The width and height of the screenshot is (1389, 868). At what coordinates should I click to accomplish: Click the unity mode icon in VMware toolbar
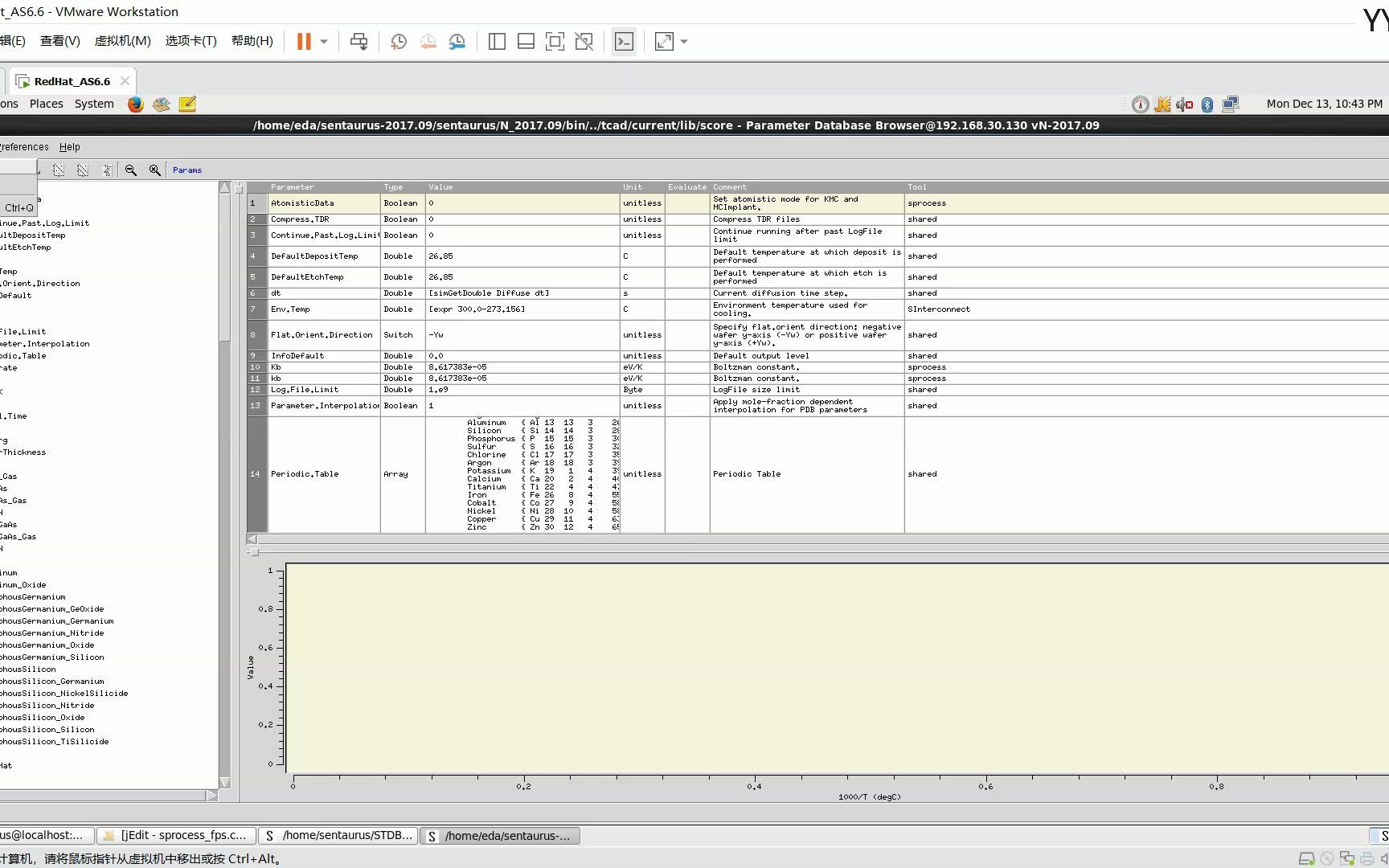click(x=584, y=42)
